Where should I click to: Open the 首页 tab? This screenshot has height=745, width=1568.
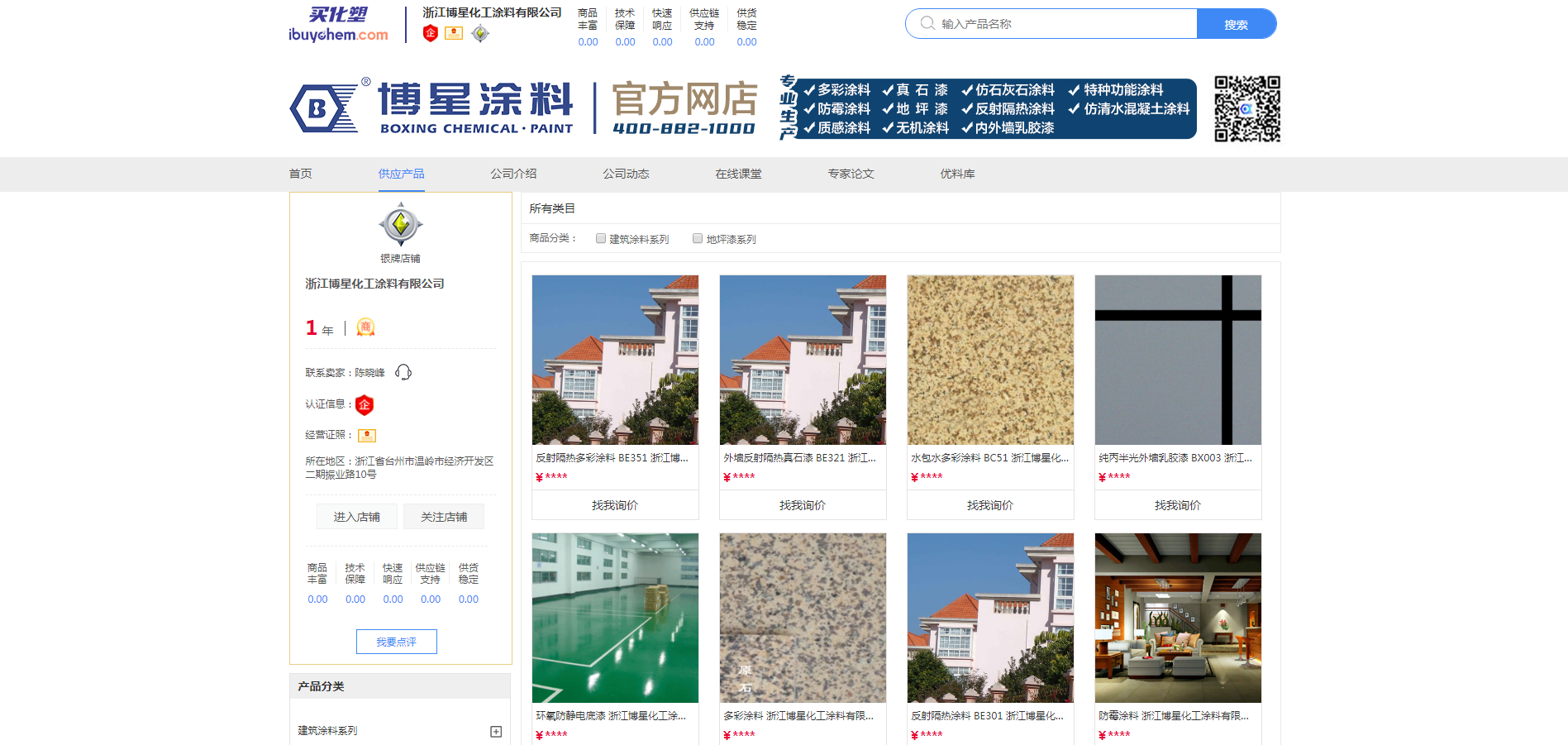pyautogui.click(x=301, y=174)
